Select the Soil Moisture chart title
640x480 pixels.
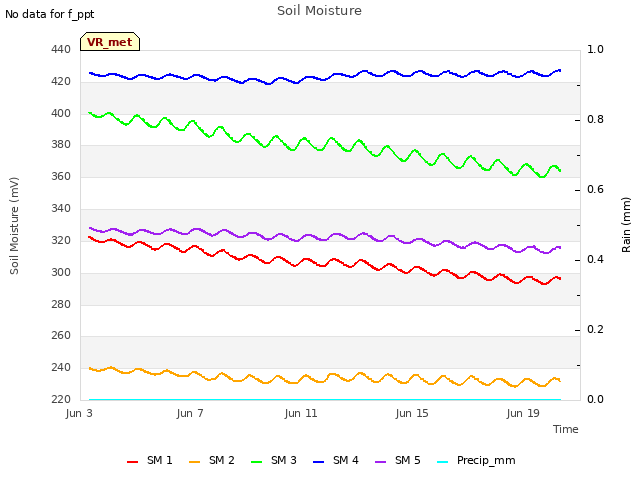(319, 11)
